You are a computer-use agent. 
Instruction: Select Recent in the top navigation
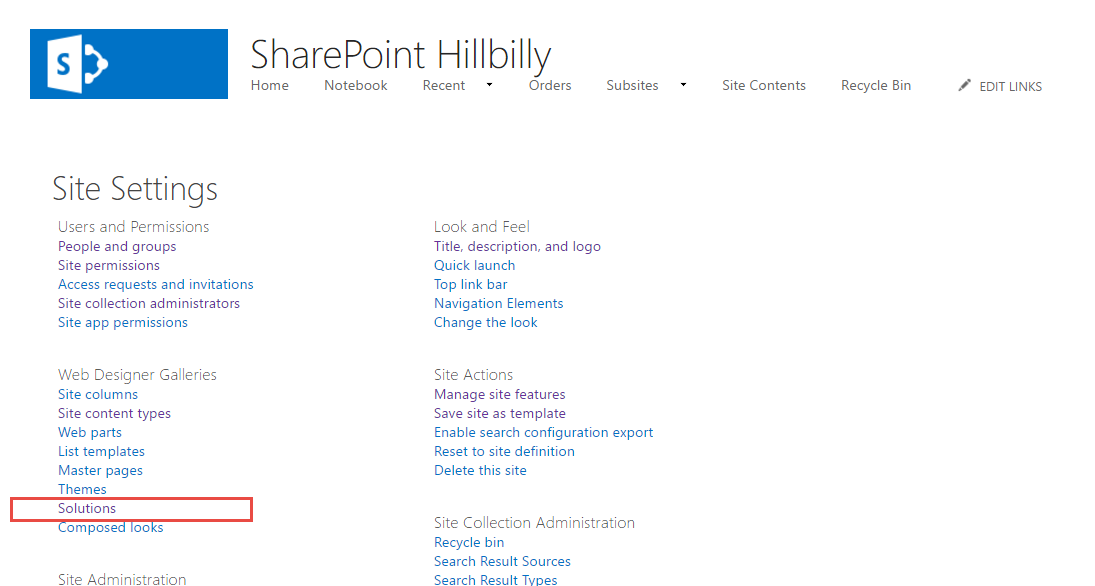tap(443, 85)
